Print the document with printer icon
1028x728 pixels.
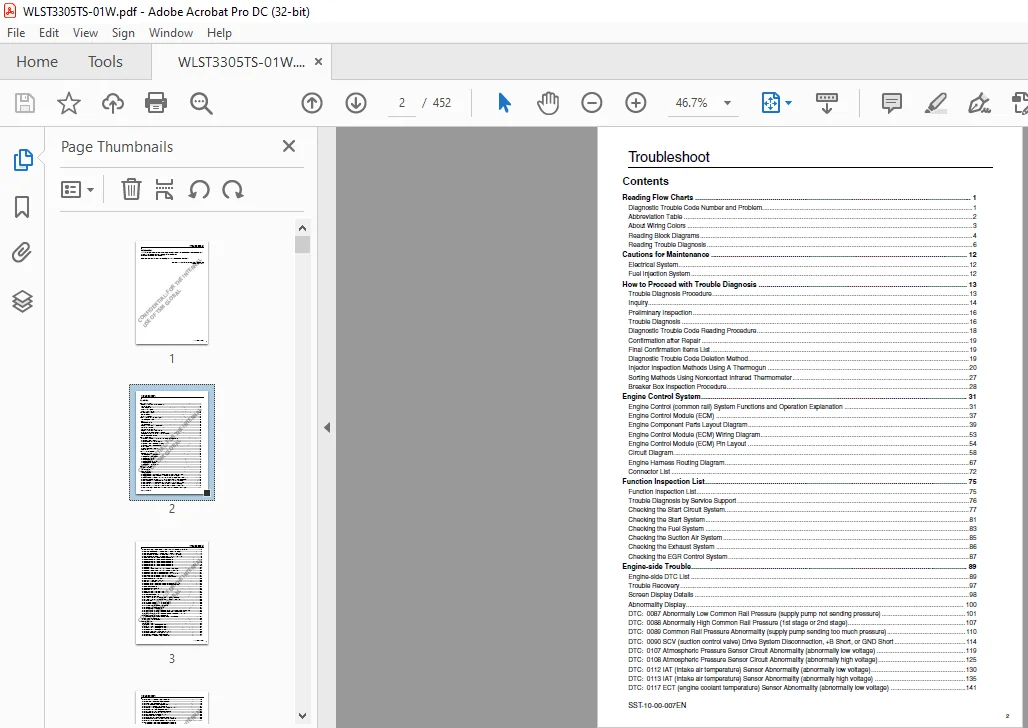pos(156,103)
